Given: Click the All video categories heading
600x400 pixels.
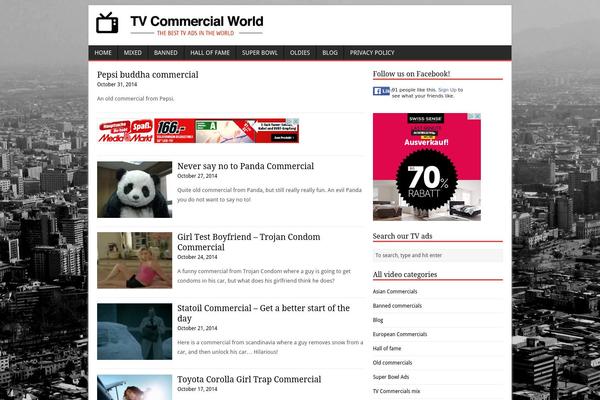Looking at the screenshot, I should coord(405,274).
